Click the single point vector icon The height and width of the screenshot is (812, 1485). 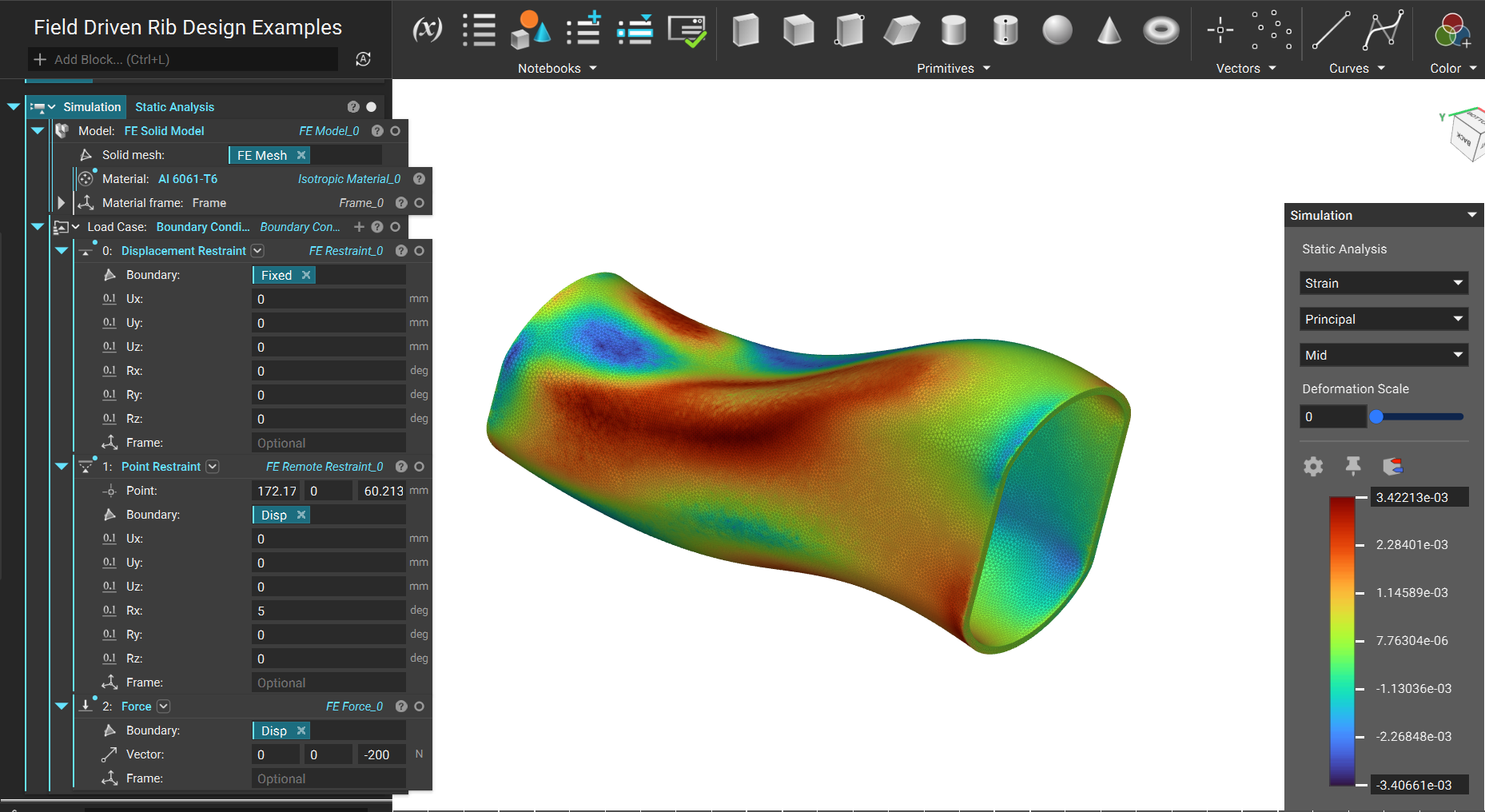tap(1220, 30)
